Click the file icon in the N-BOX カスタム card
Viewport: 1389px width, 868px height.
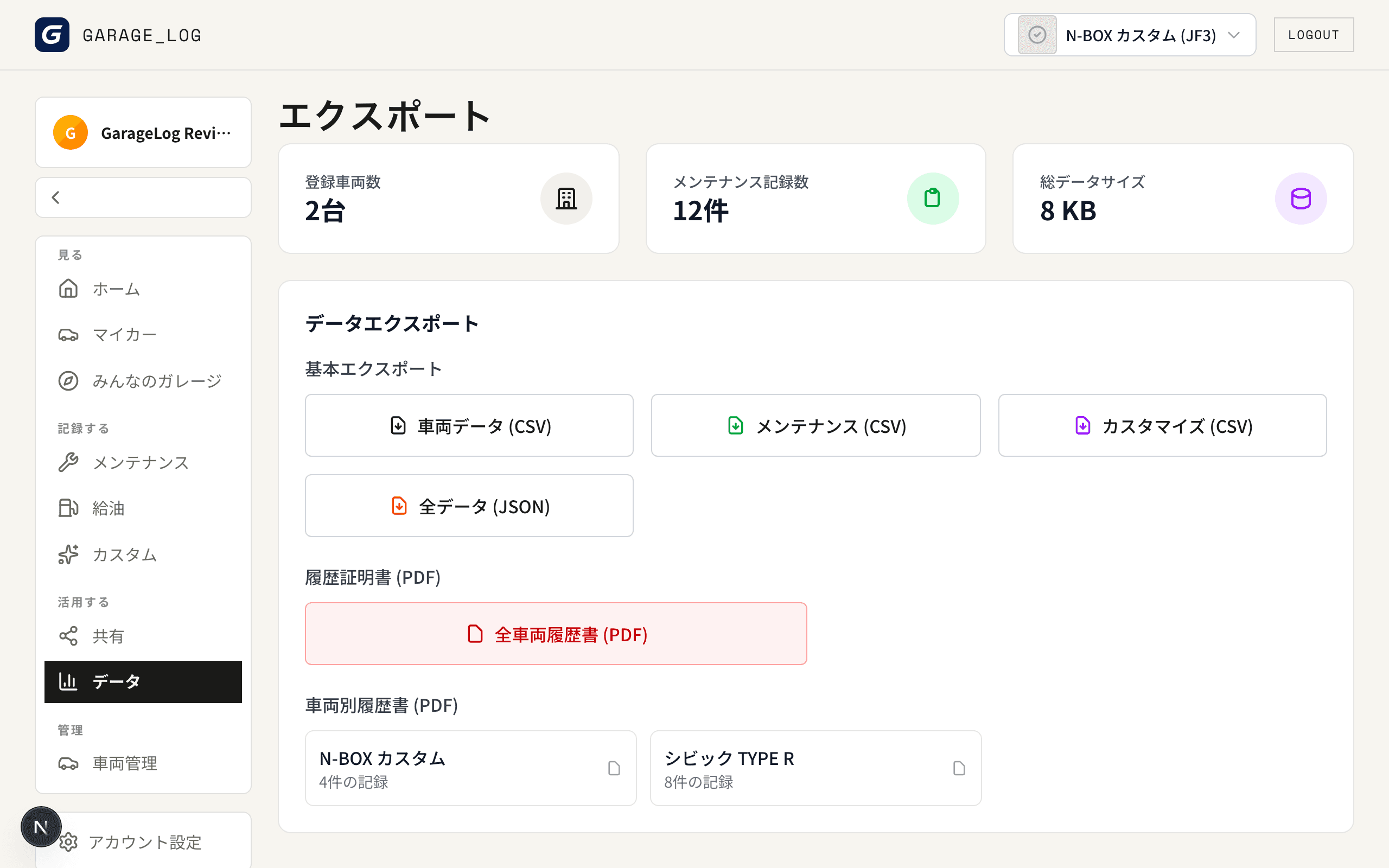click(614, 768)
